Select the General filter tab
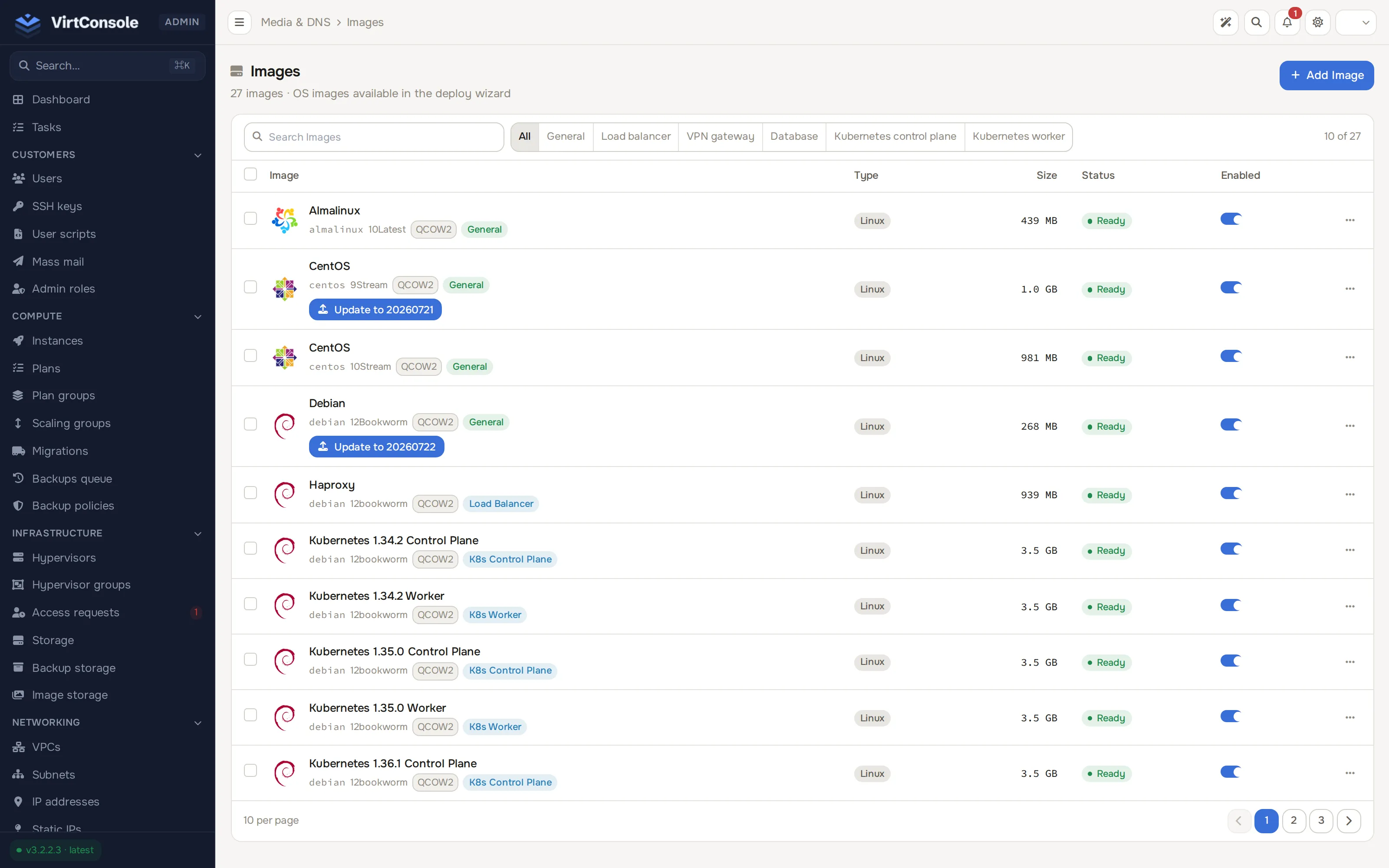1389x868 pixels. [565, 137]
